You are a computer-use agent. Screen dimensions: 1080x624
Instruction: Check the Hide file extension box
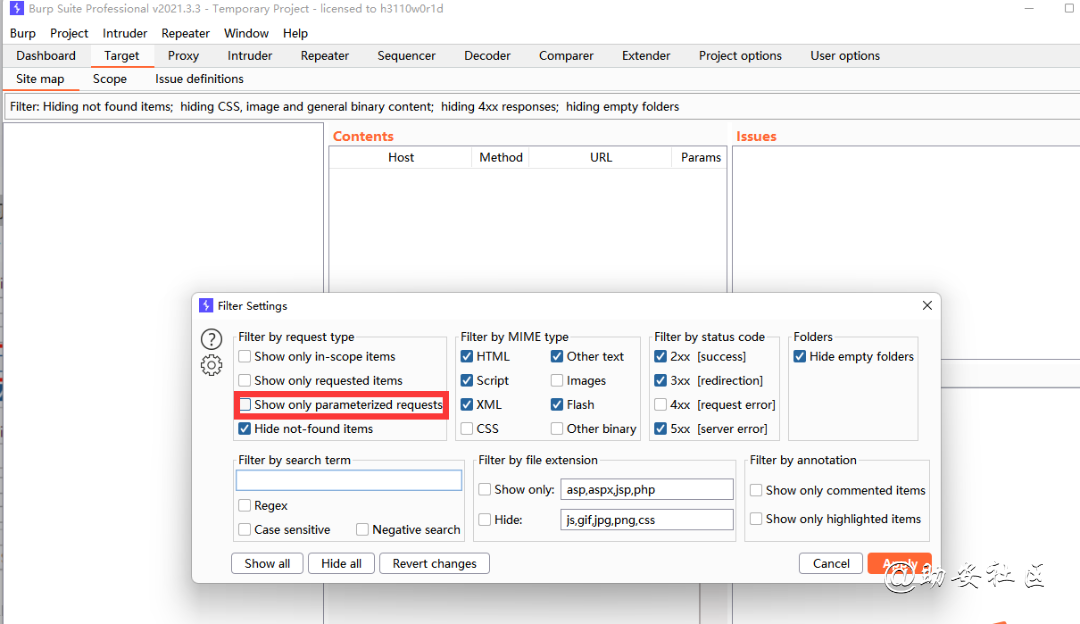tap(485, 519)
